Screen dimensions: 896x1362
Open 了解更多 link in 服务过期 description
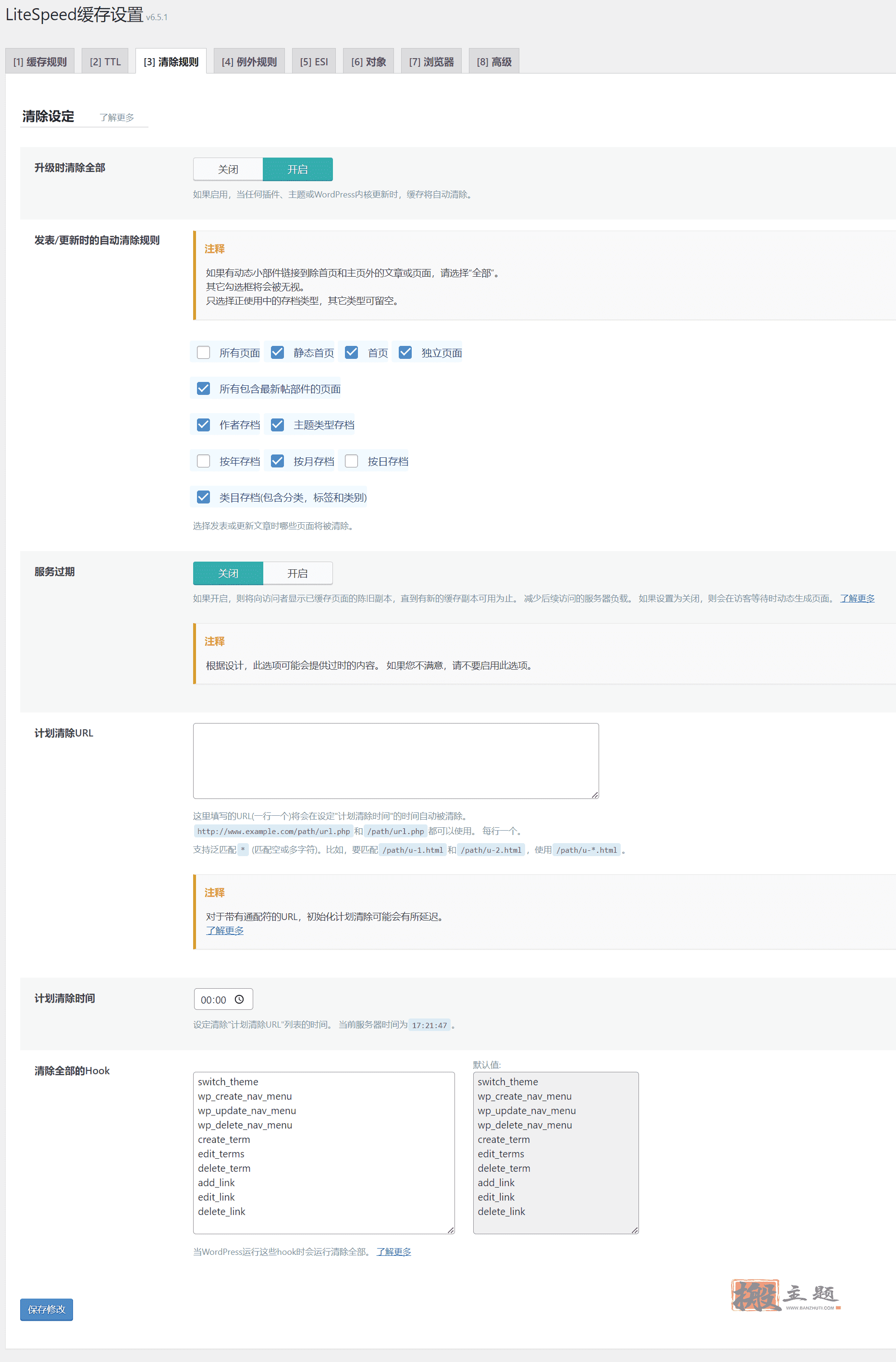(857, 599)
